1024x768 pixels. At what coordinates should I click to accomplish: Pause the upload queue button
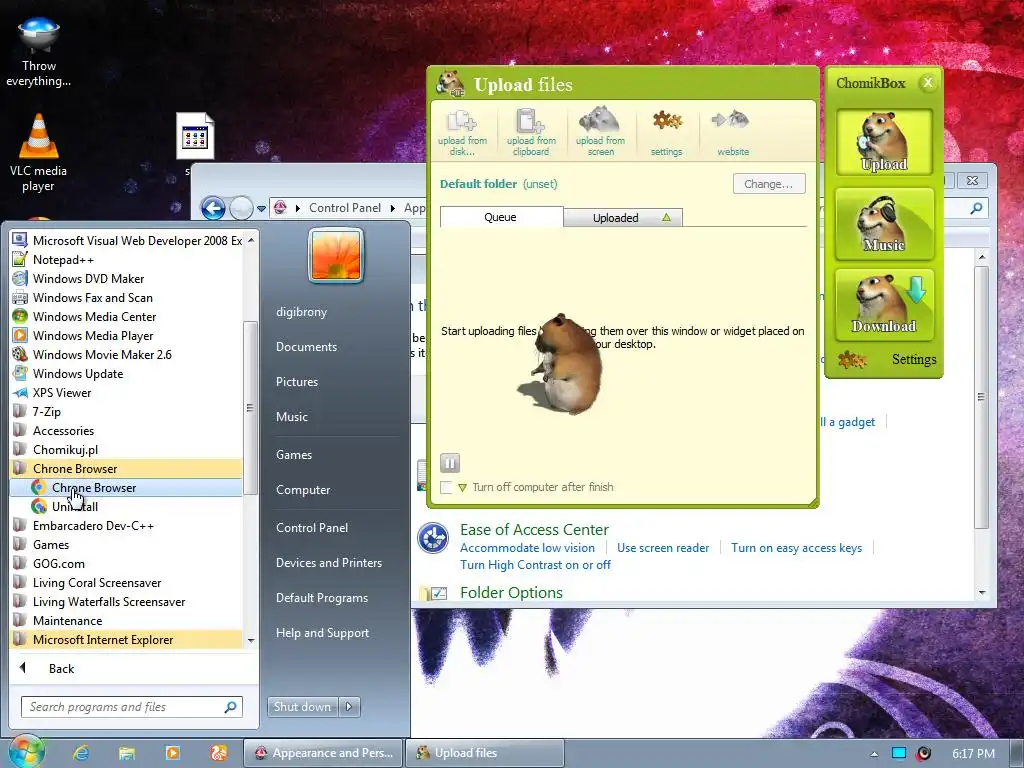tap(450, 463)
